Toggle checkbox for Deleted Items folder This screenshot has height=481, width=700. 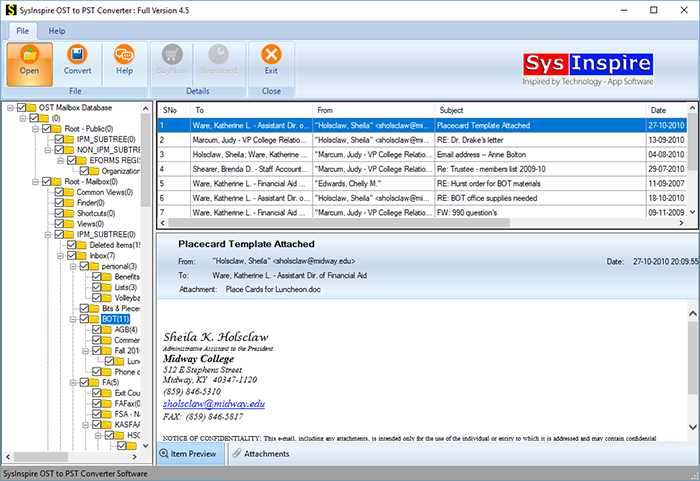pyautogui.click(x=71, y=245)
